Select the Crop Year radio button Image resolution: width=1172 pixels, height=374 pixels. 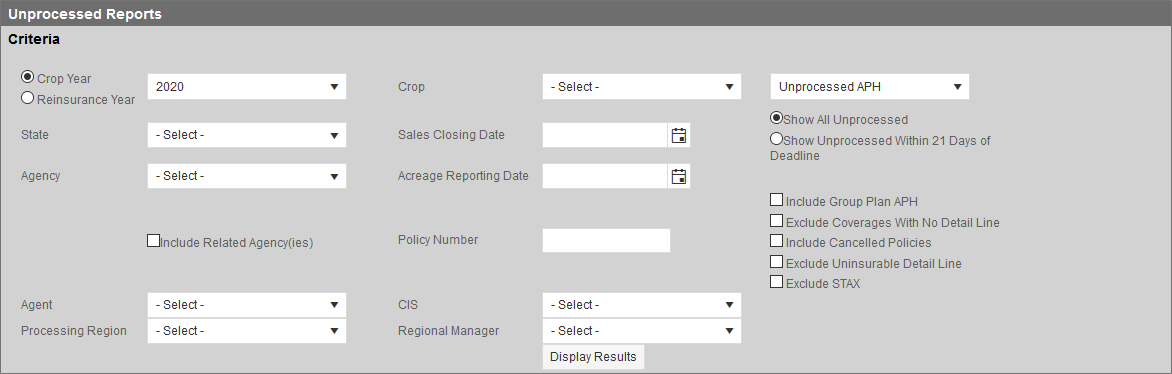(28, 77)
